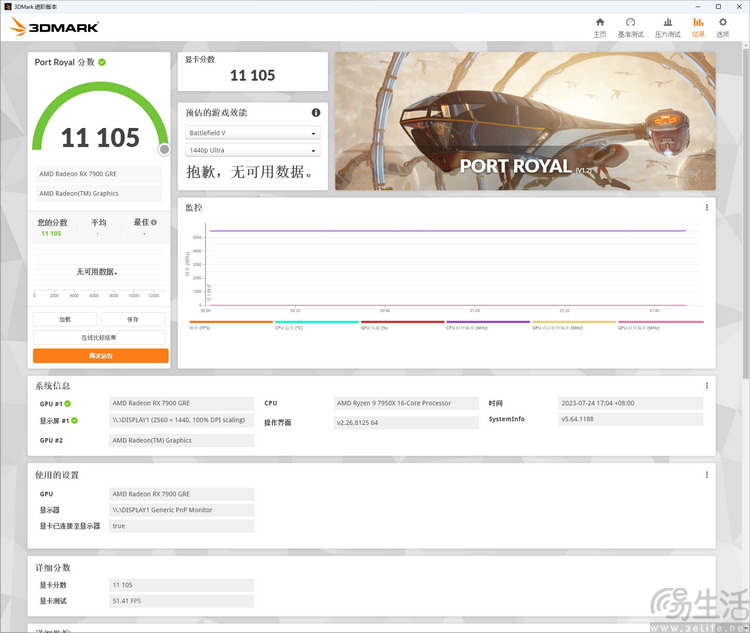
Task: Click the DISPLAY1 Generic PnP Monitor value
Action: click(181, 510)
